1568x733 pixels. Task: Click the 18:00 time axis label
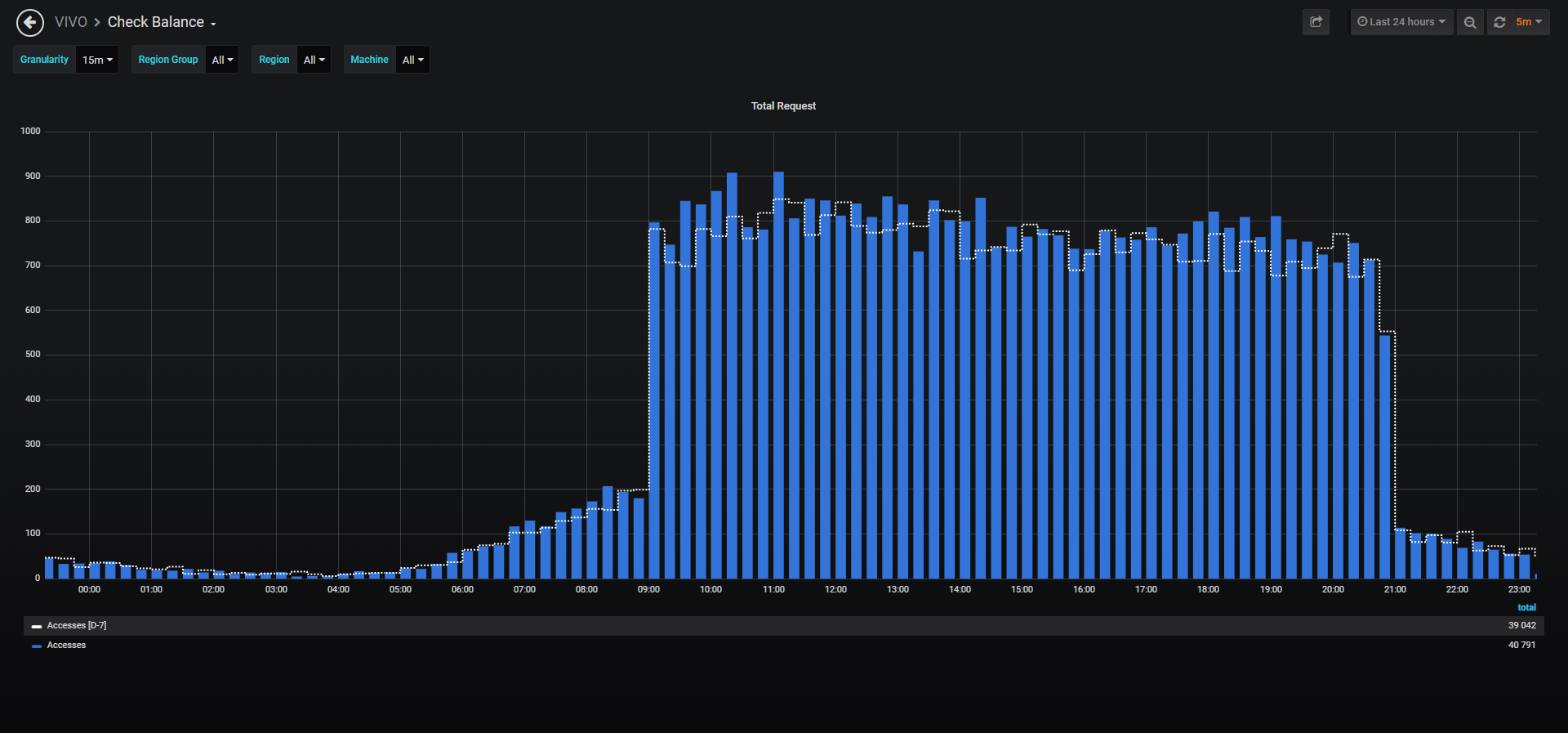(x=1208, y=590)
